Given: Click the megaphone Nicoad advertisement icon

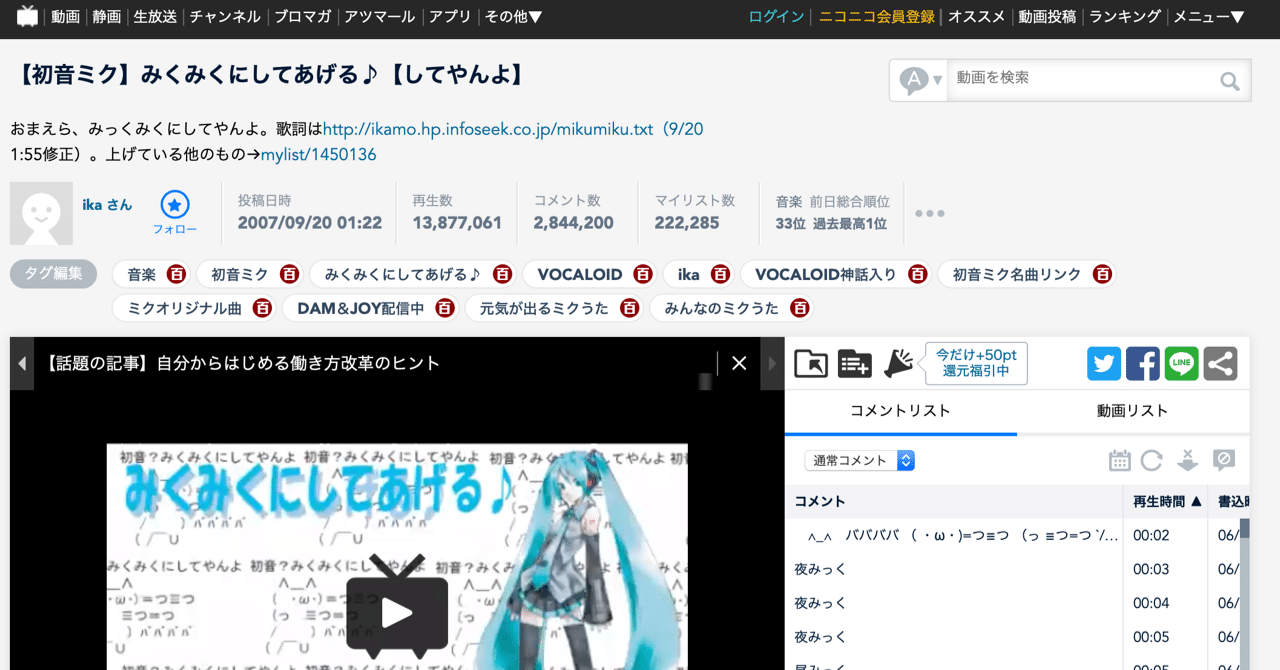Looking at the screenshot, I should click(x=897, y=363).
